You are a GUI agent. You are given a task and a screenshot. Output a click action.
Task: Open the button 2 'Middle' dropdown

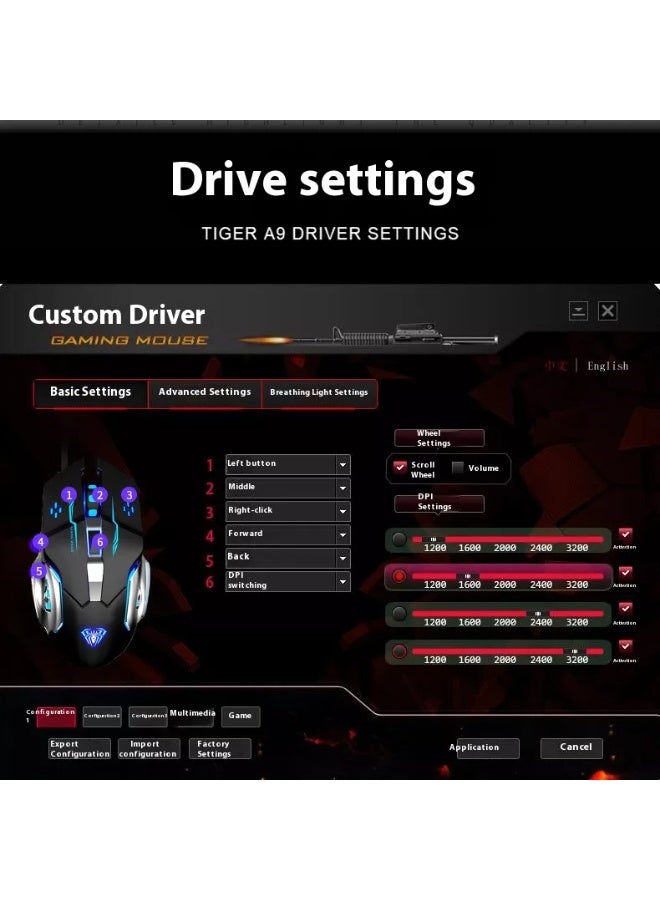click(x=343, y=488)
